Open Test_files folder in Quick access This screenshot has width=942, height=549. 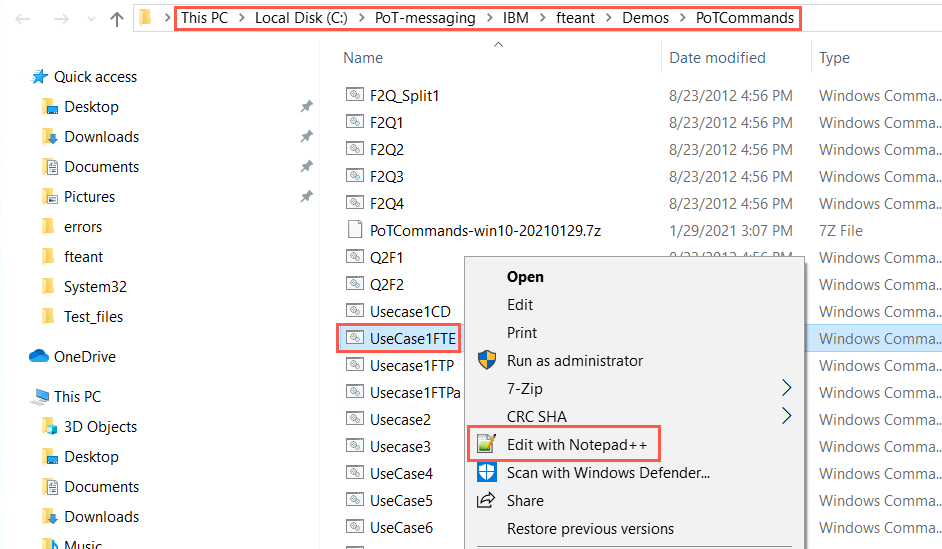click(93, 317)
